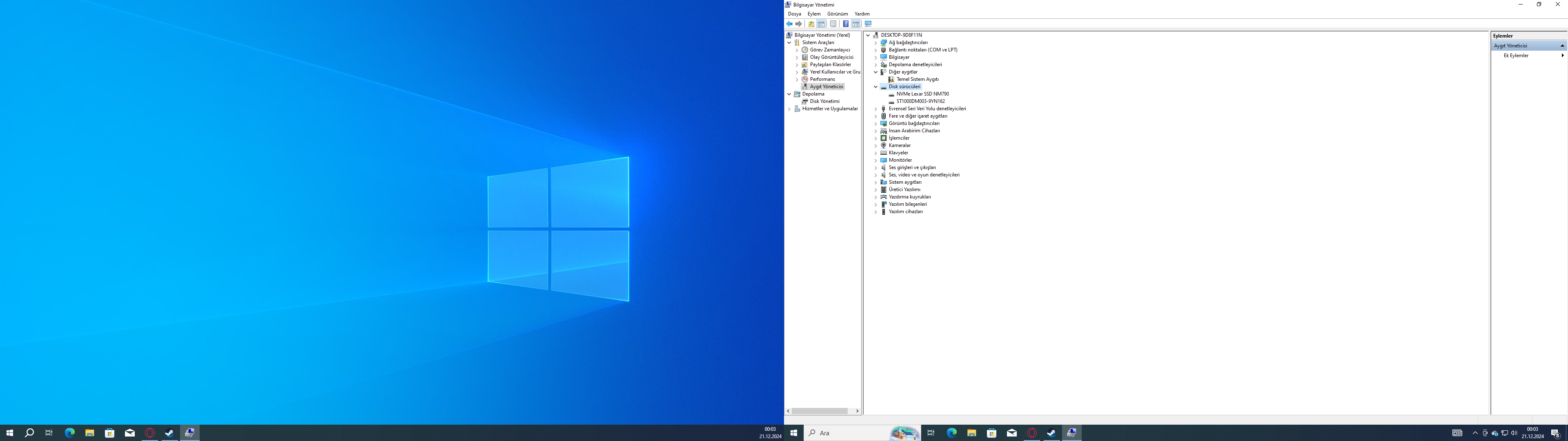
Task: Expand Hizmetler ve Uygulamalar node
Action: 789,109
